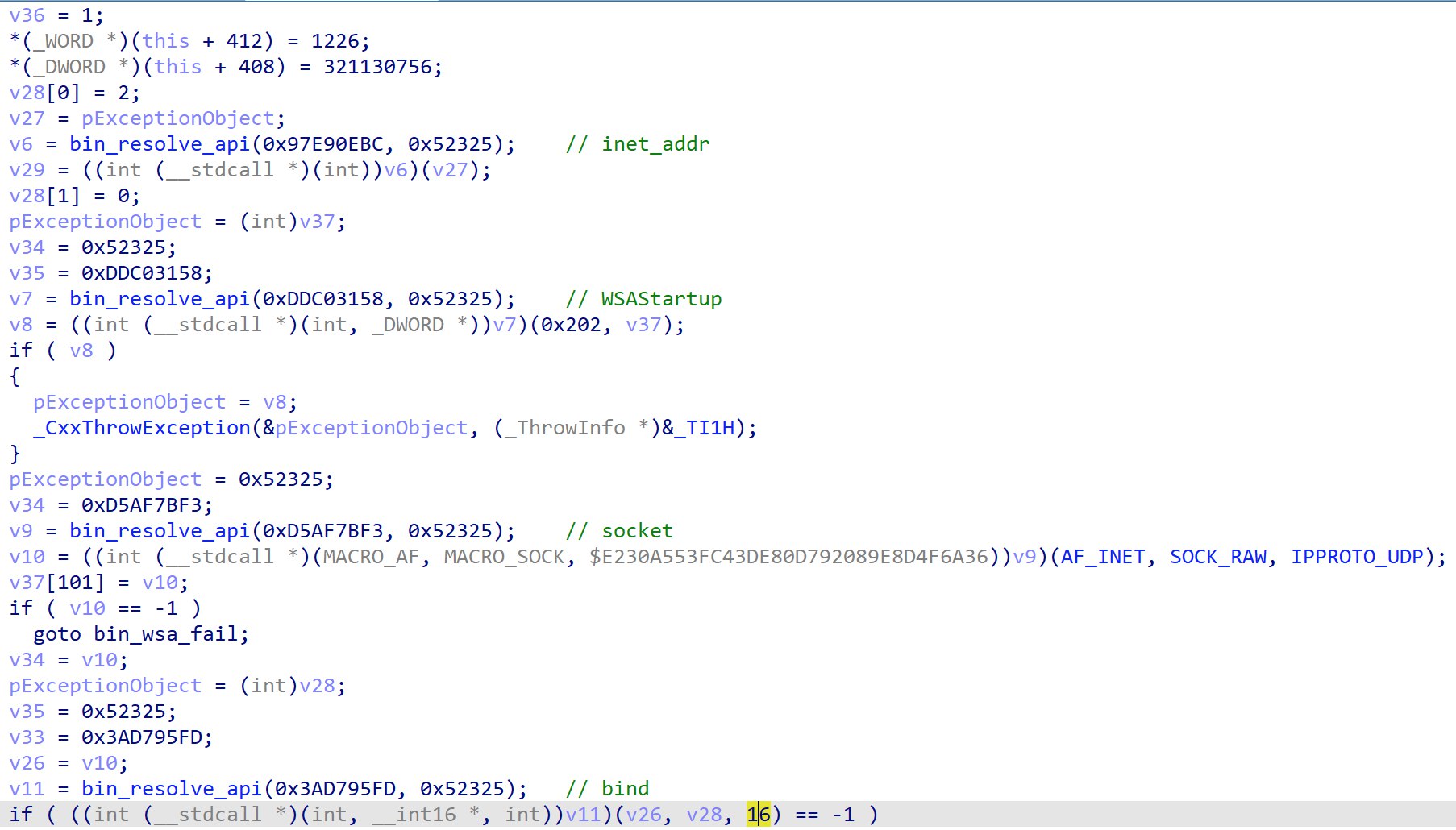The image size is (1456, 830).
Task: Click 'if ( v10 == -1 )' condition
Action: pyautogui.click(x=106, y=608)
